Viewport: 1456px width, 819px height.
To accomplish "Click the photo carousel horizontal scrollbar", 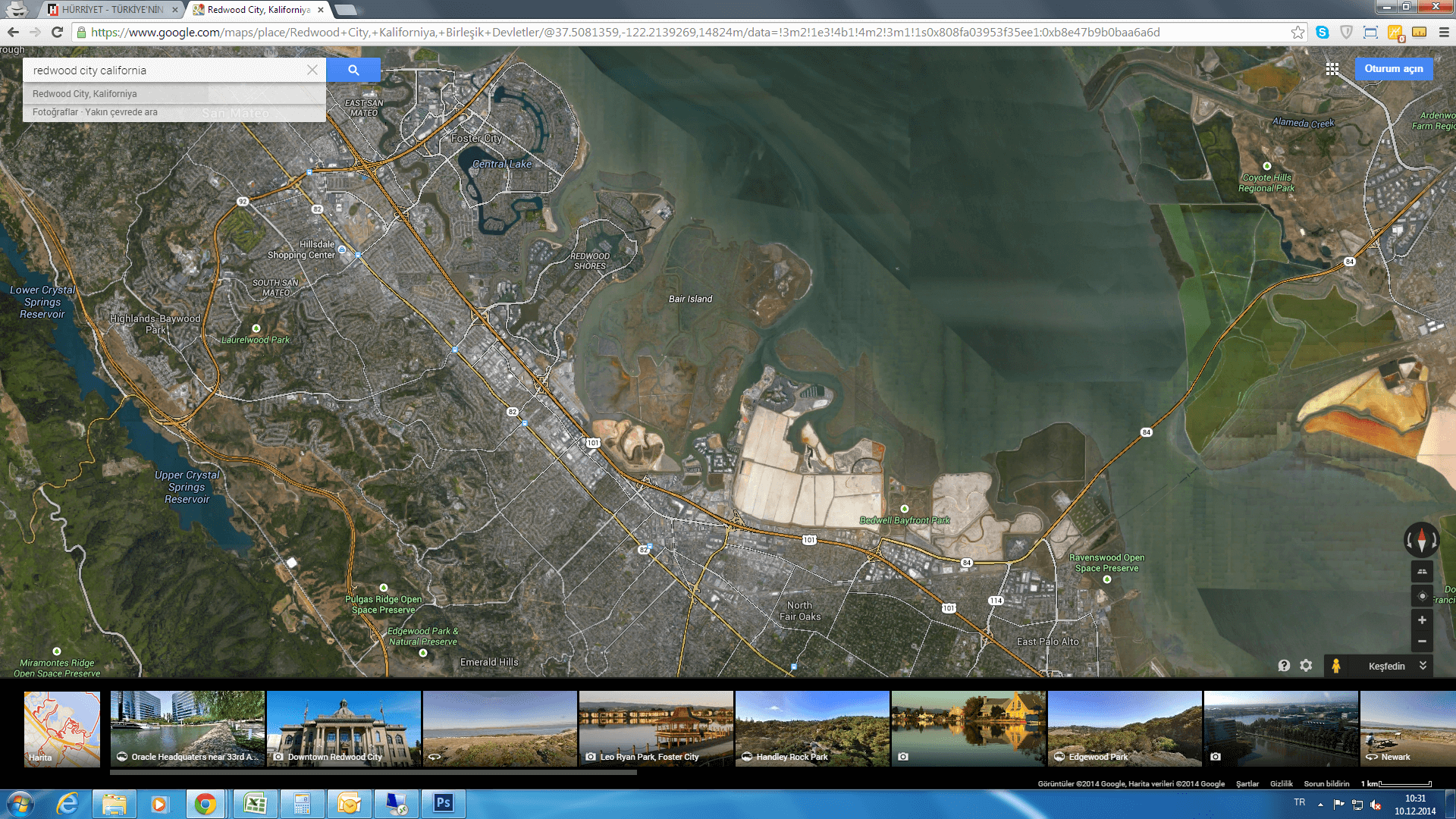I will click(x=372, y=773).
